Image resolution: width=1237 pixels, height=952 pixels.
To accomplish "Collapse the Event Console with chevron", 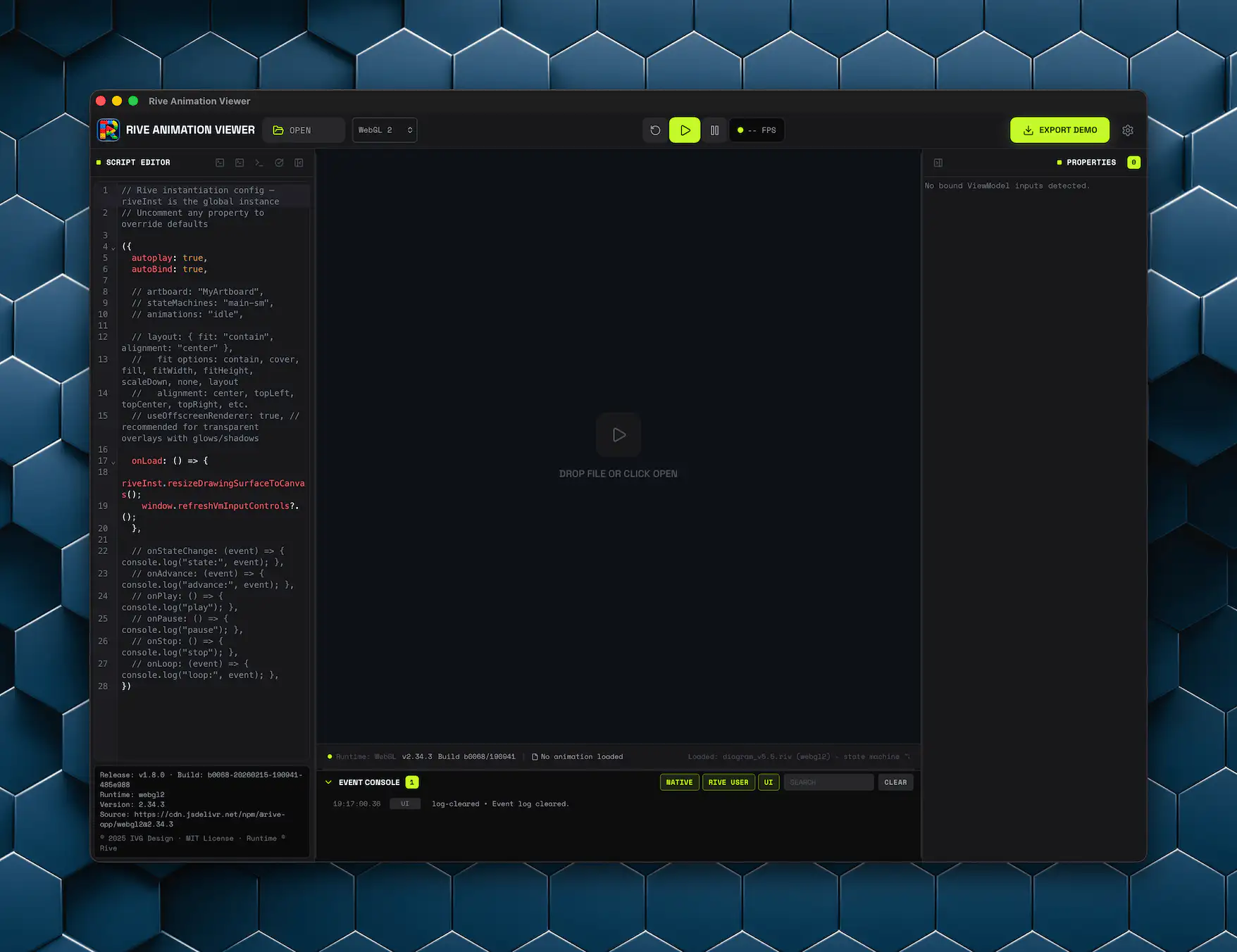I will 328,782.
